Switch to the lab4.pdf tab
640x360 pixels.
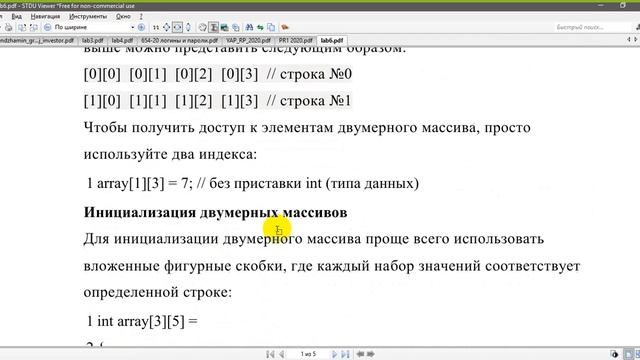coord(122,40)
